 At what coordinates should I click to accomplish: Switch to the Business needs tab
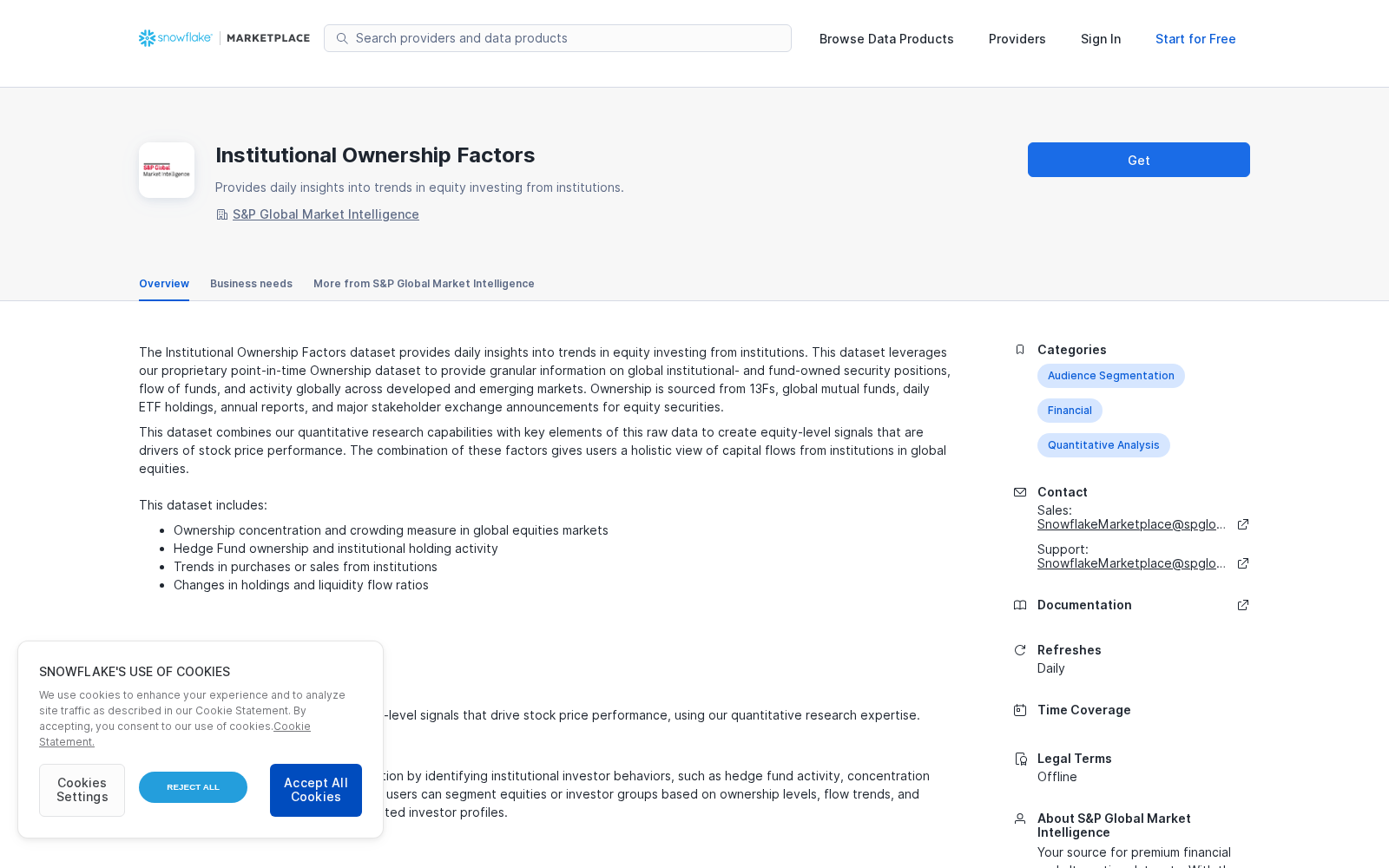coord(251,284)
